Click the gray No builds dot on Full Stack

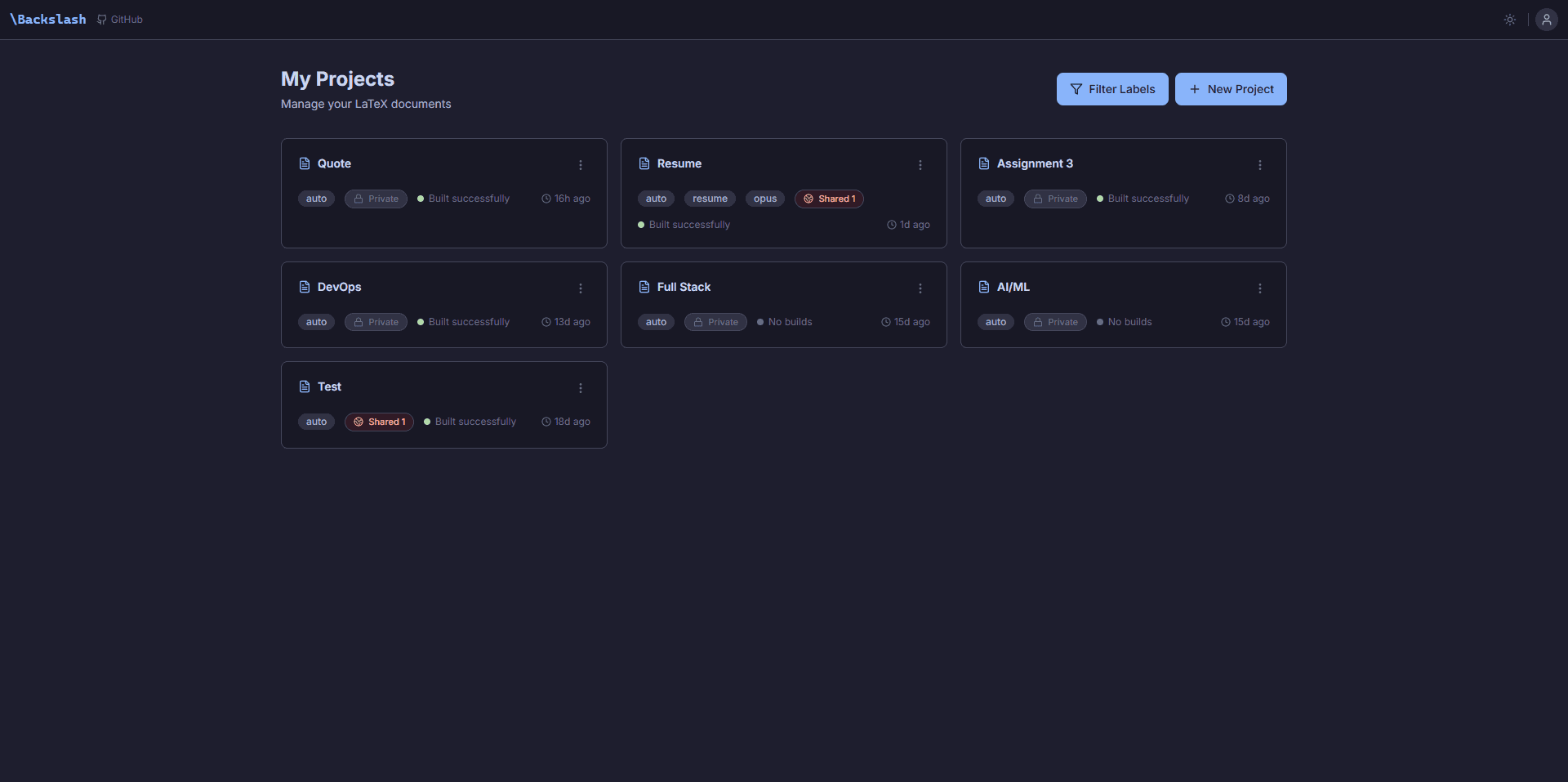point(759,322)
